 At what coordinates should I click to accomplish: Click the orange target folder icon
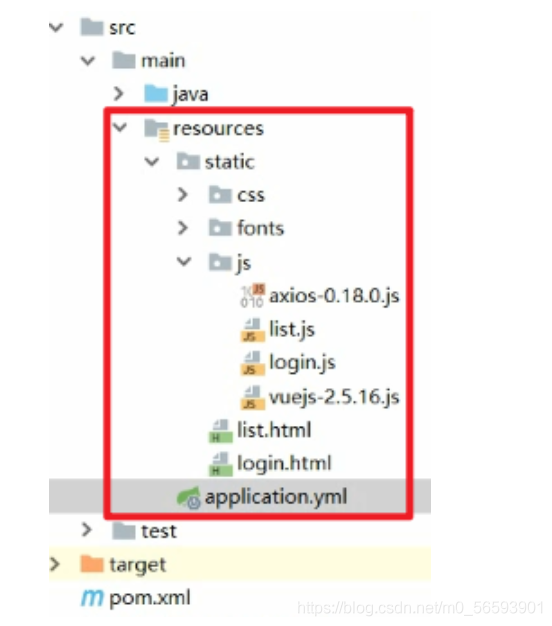pos(92,564)
